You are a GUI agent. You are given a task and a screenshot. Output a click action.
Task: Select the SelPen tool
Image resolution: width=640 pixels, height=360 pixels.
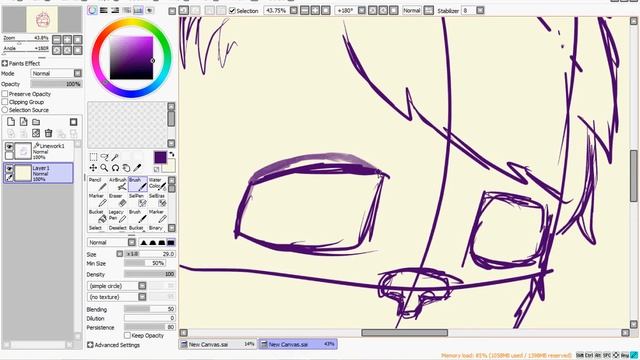coord(138,200)
